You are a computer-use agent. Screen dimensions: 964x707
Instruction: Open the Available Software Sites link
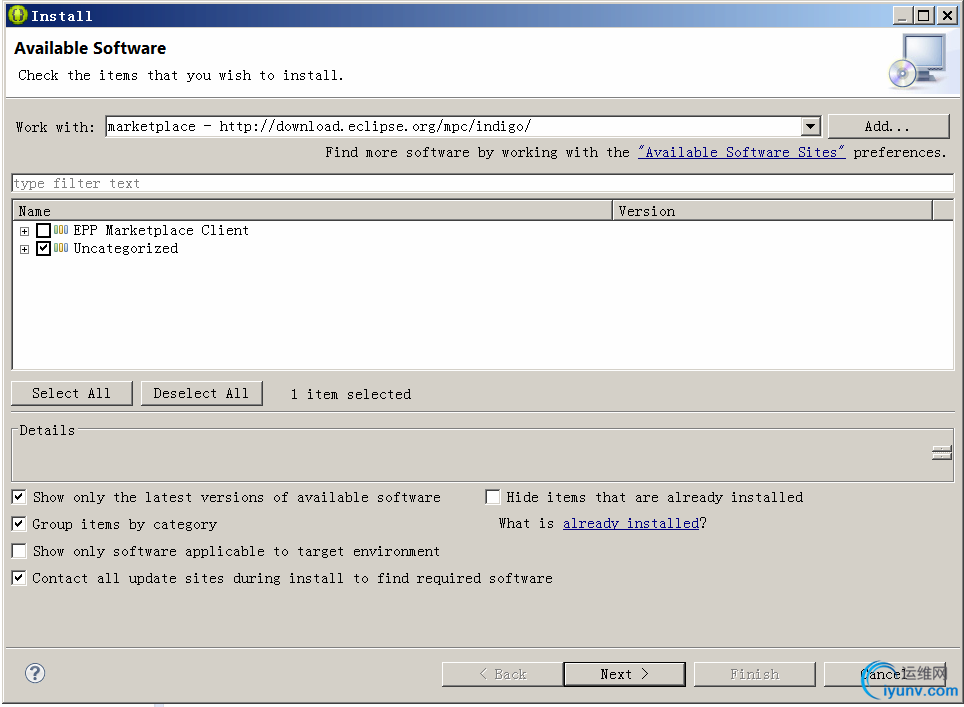click(x=741, y=152)
